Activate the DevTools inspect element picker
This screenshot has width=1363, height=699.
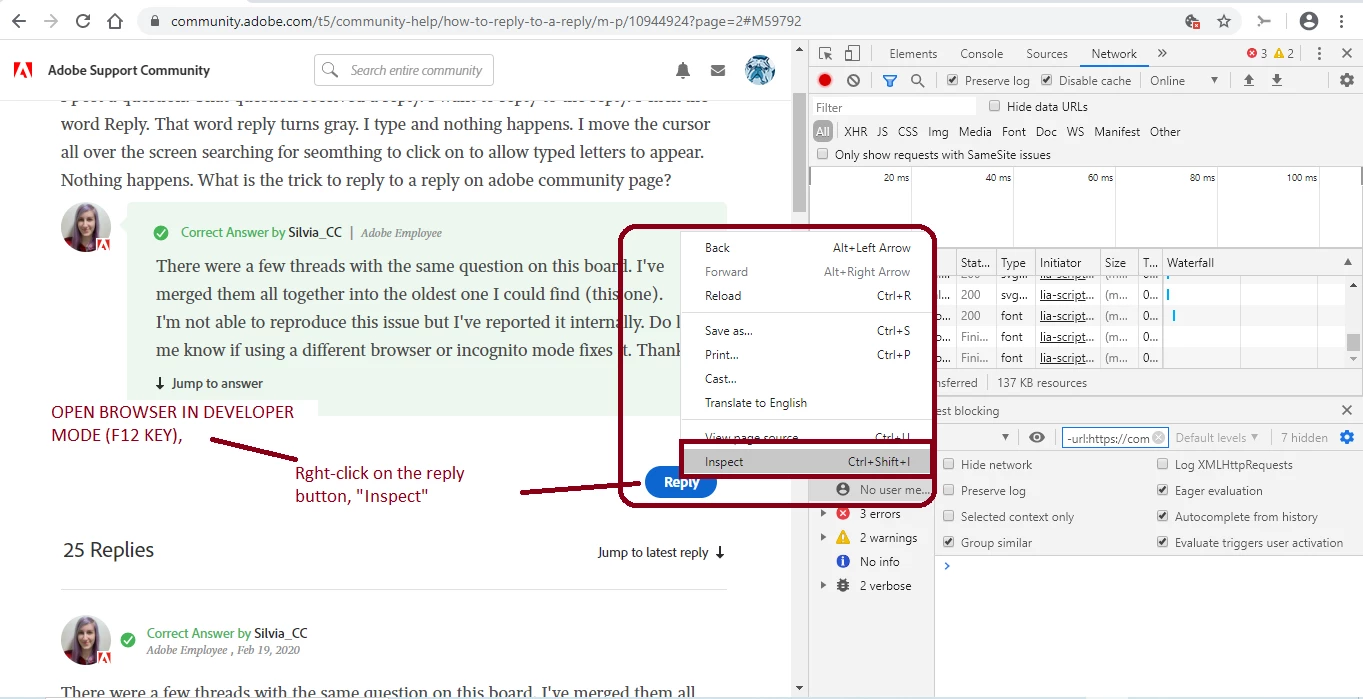[825, 54]
